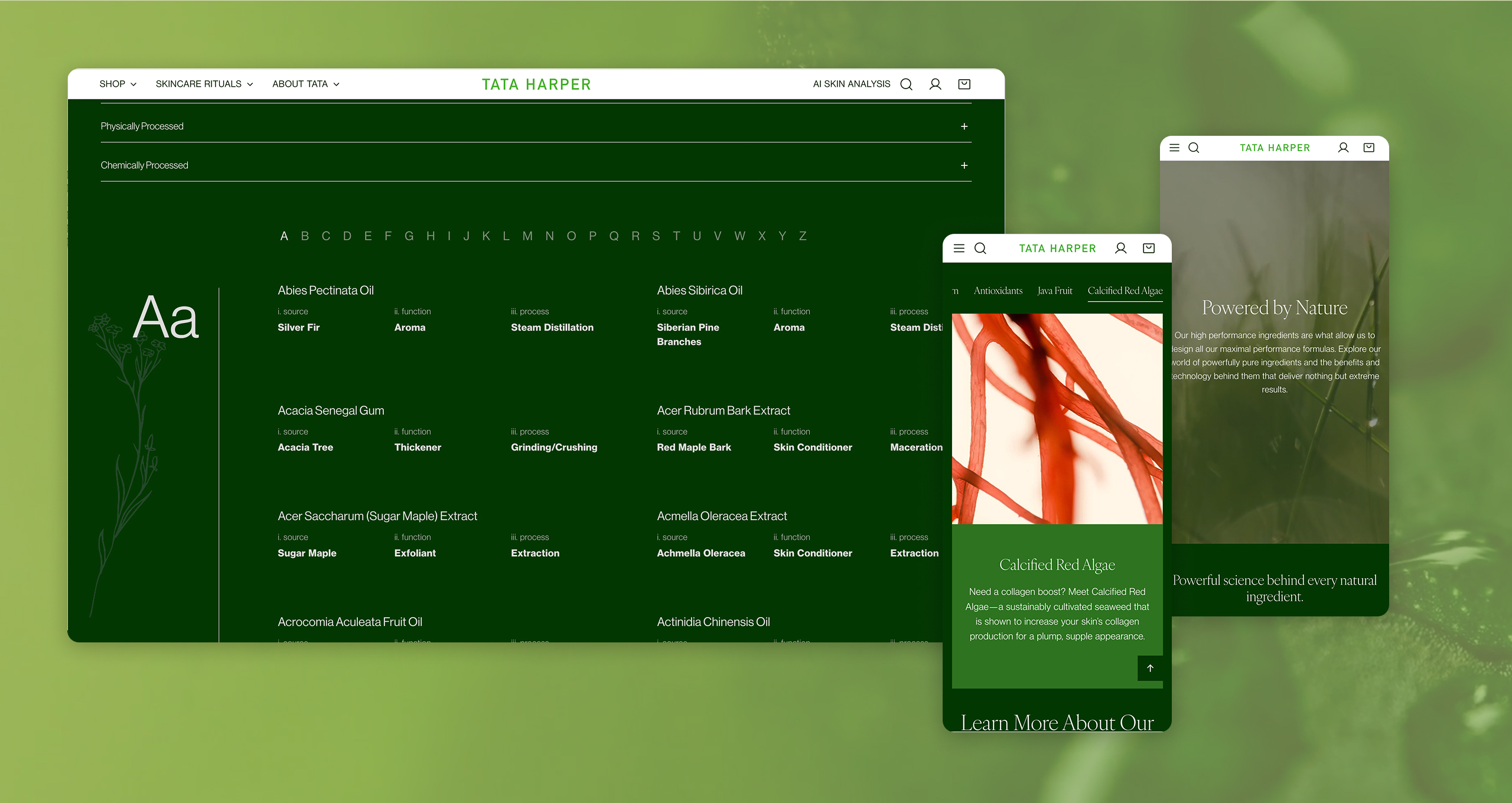
Task: Jump to letter O in alphabet index
Action: click(571, 236)
